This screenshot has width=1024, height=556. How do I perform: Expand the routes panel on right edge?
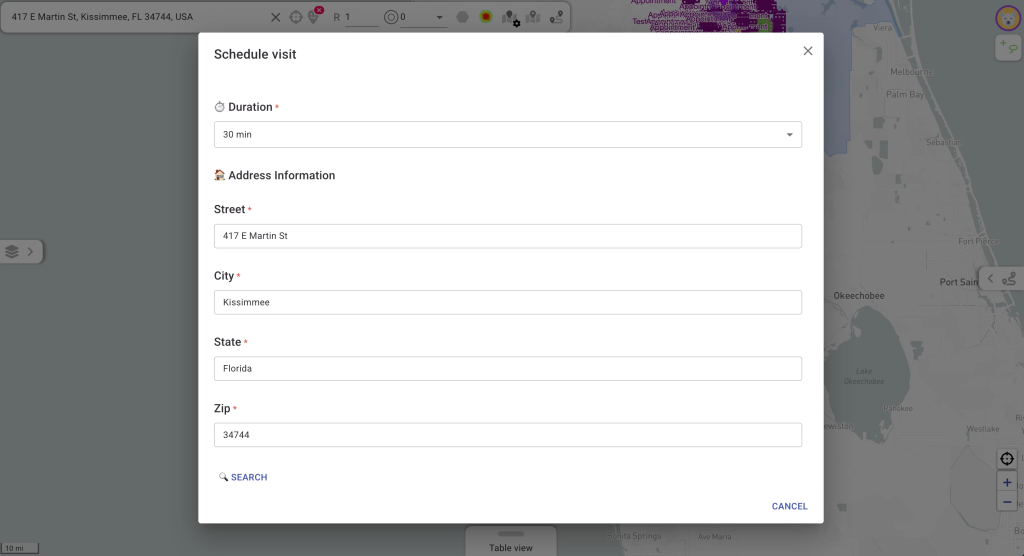(1000, 279)
